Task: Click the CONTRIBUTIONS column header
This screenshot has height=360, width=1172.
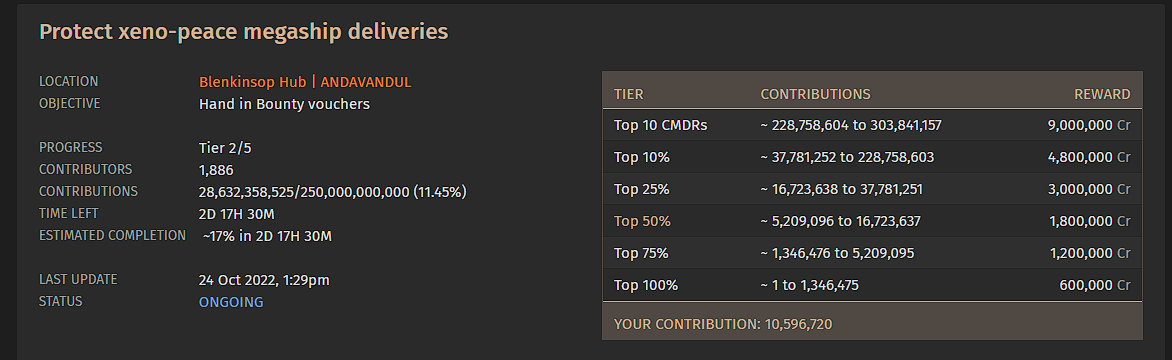Action: tap(815, 94)
